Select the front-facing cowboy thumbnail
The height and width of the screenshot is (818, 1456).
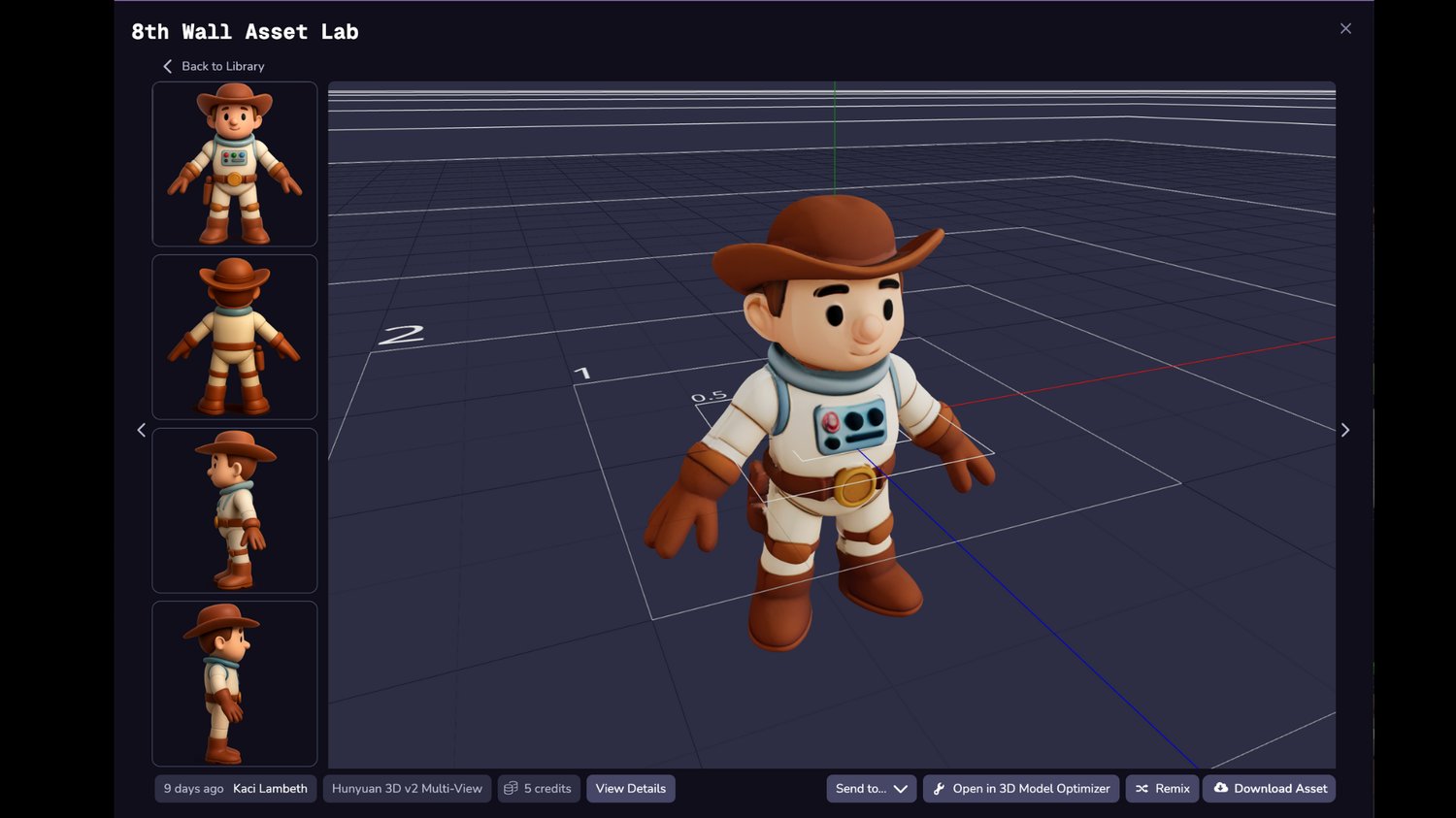234,163
